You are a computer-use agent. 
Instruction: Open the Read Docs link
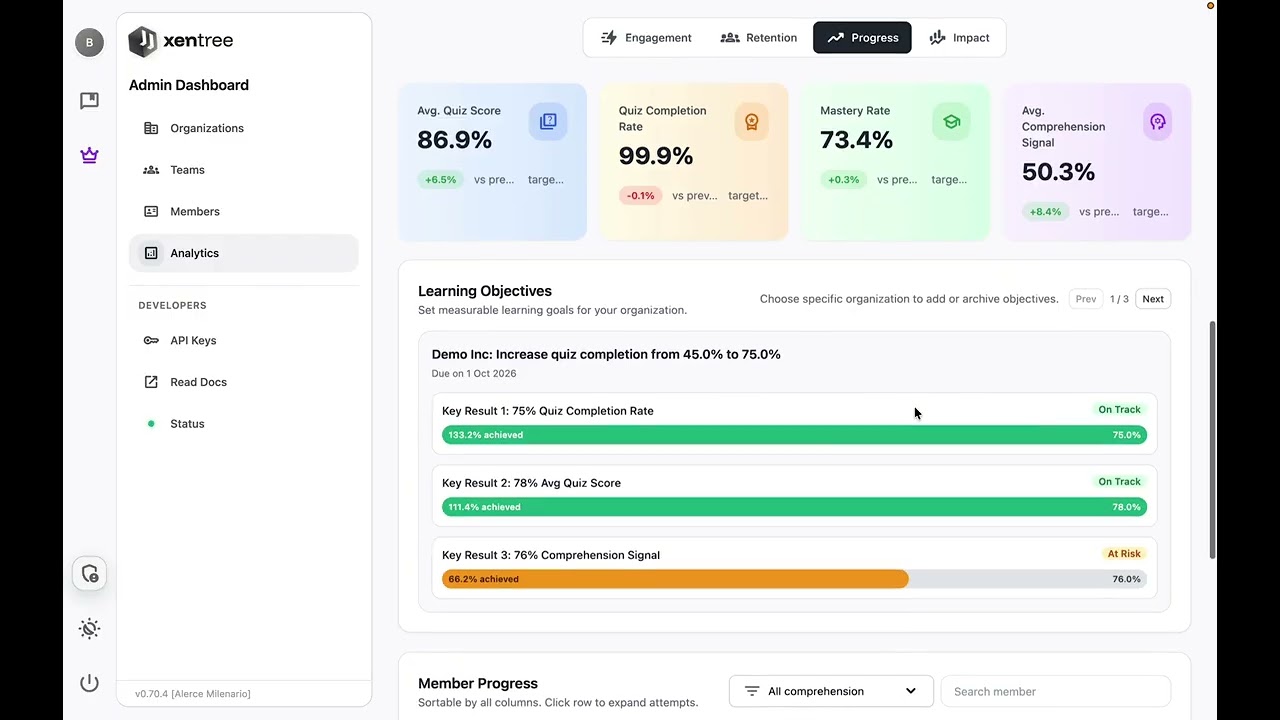click(243, 382)
